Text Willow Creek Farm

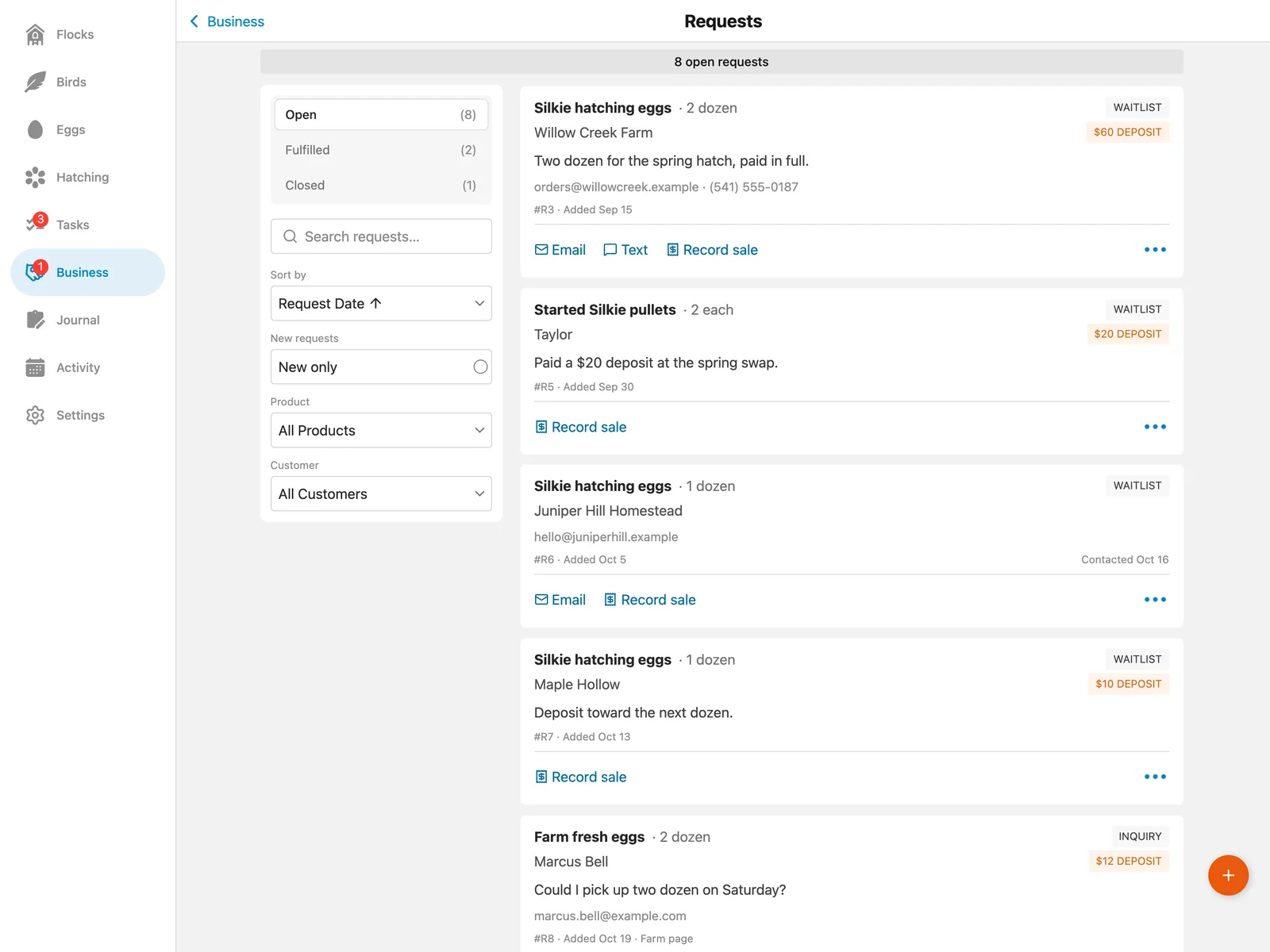click(x=625, y=250)
